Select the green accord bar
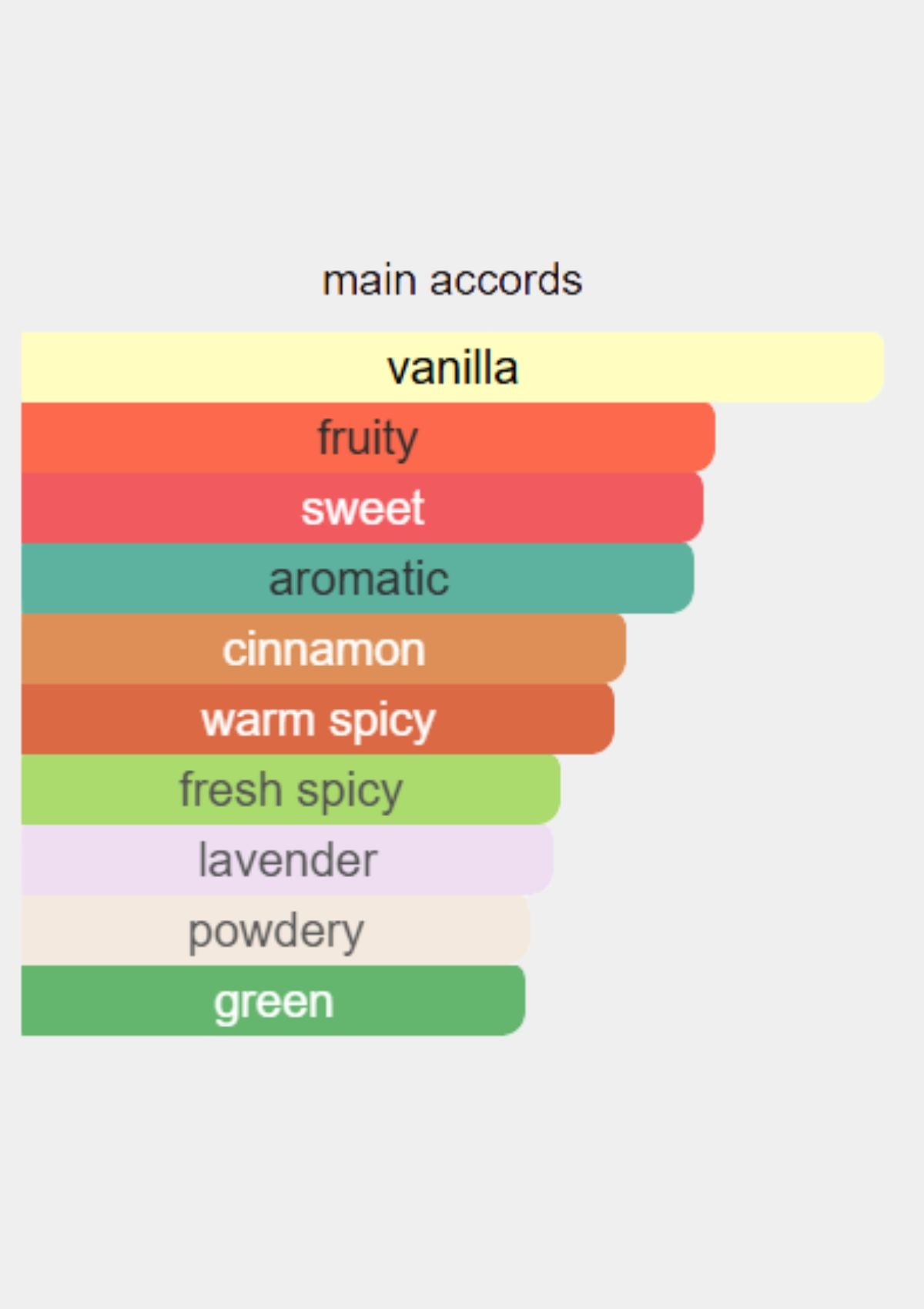Image resolution: width=924 pixels, height=1309 pixels. (x=273, y=1001)
